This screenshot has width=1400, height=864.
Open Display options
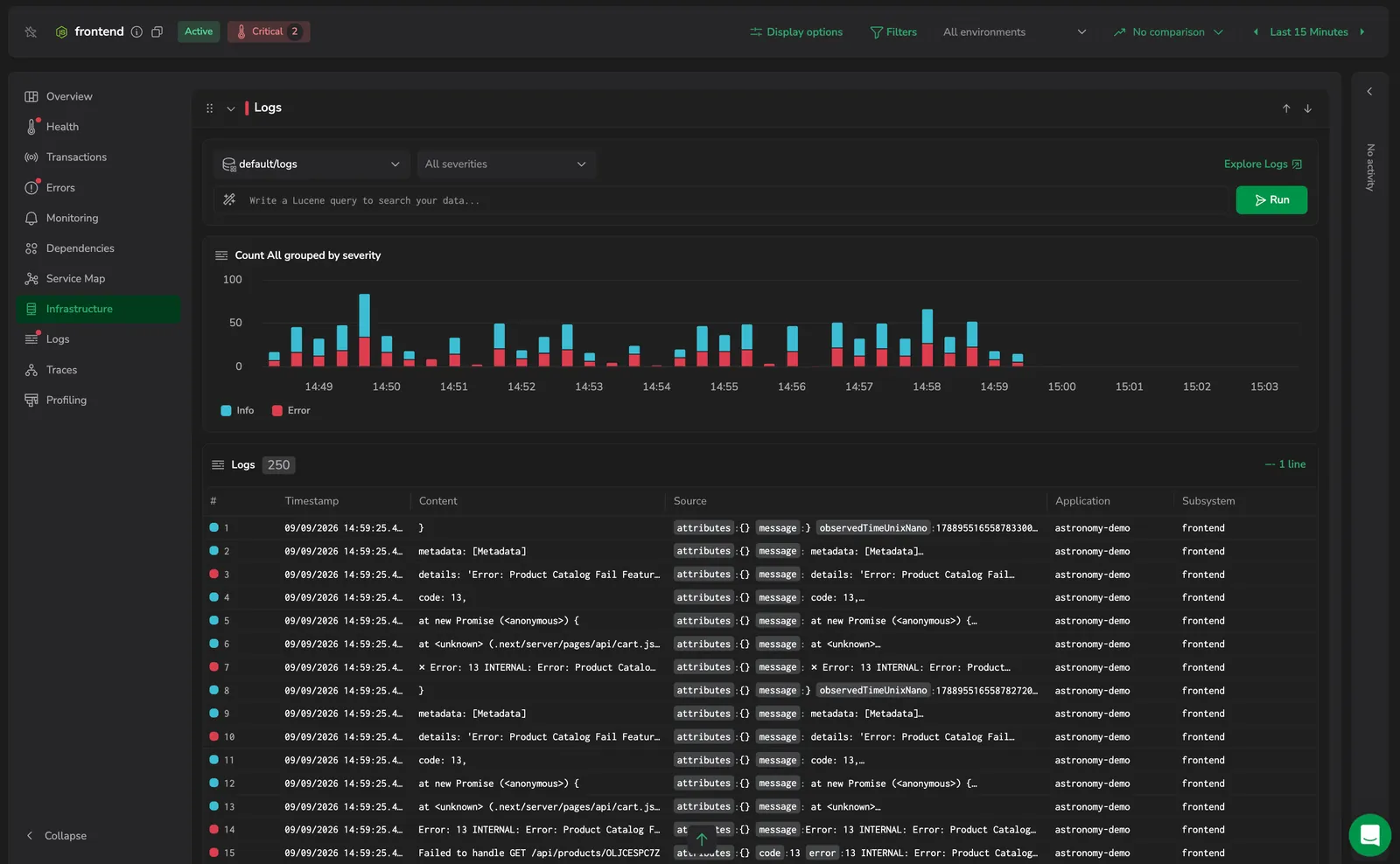pyautogui.click(x=795, y=31)
